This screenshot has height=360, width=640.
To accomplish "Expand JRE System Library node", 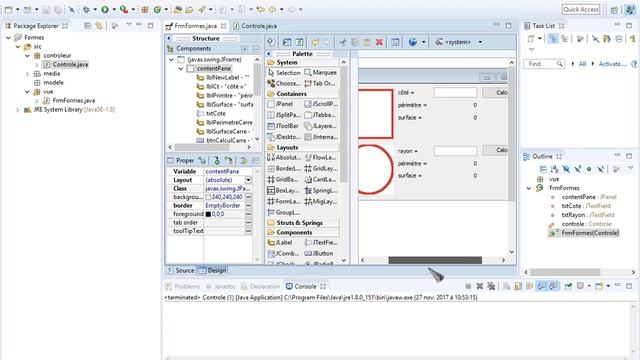I will [x=18, y=110].
